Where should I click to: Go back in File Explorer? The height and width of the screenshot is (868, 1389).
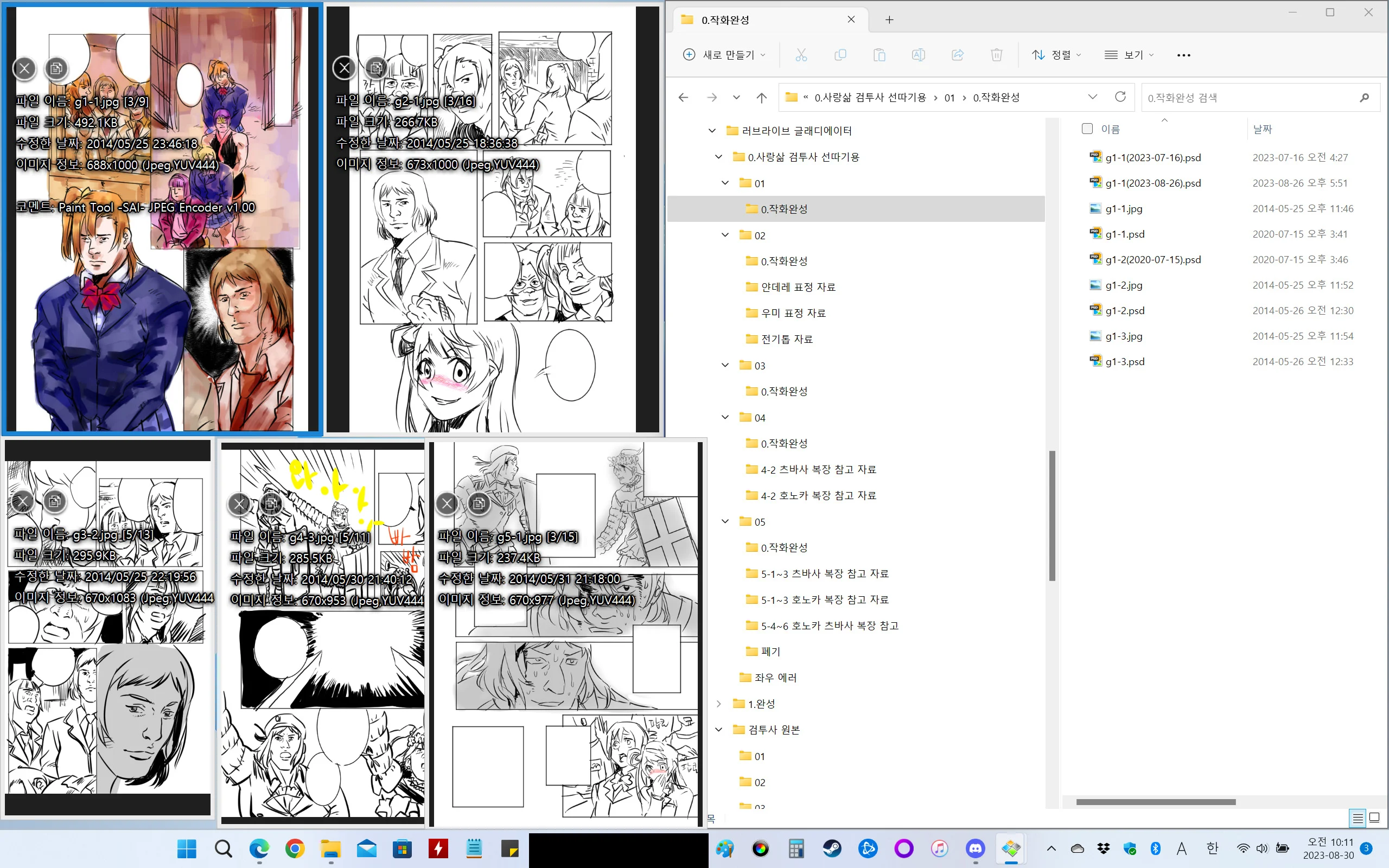(x=683, y=98)
